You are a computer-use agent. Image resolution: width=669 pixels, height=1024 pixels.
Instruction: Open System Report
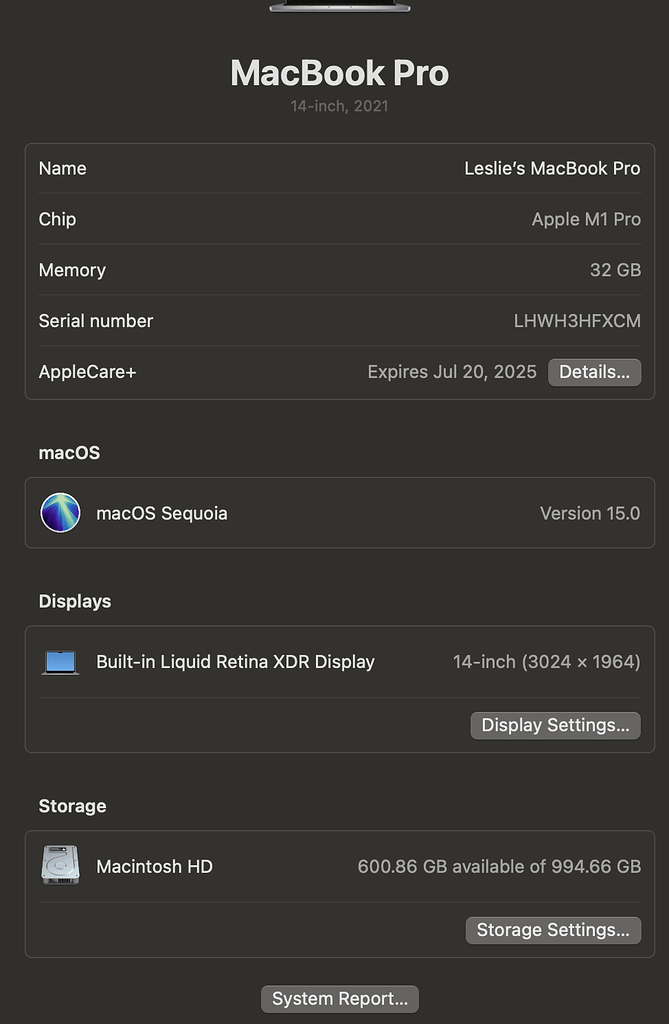pos(339,998)
